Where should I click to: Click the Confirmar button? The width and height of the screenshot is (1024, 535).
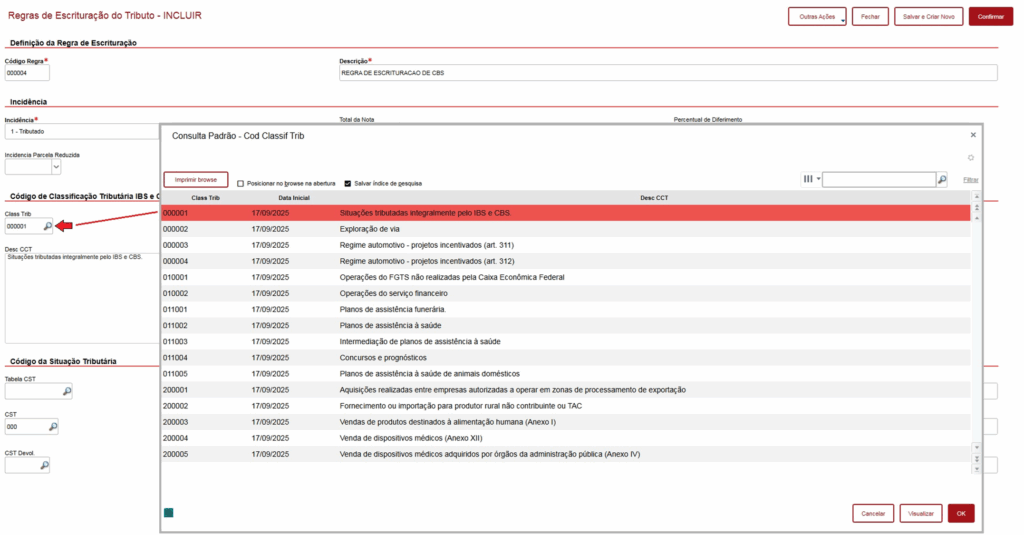[x=991, y=16]
